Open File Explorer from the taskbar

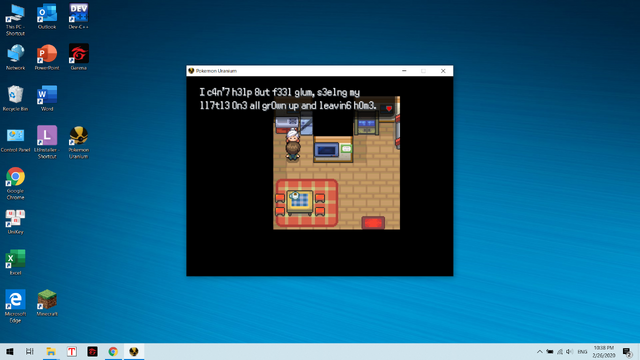pos(51,351)
